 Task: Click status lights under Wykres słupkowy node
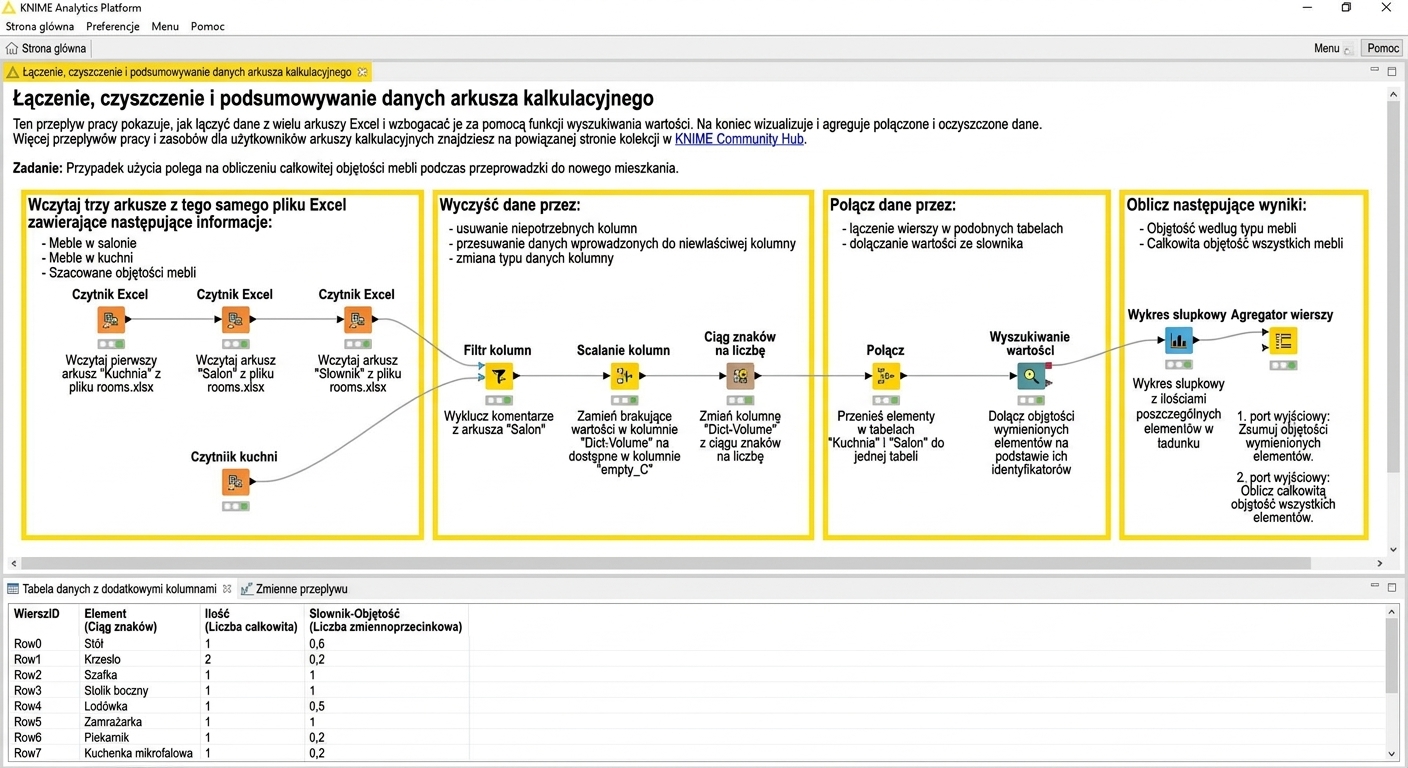tap(1178, 365)
